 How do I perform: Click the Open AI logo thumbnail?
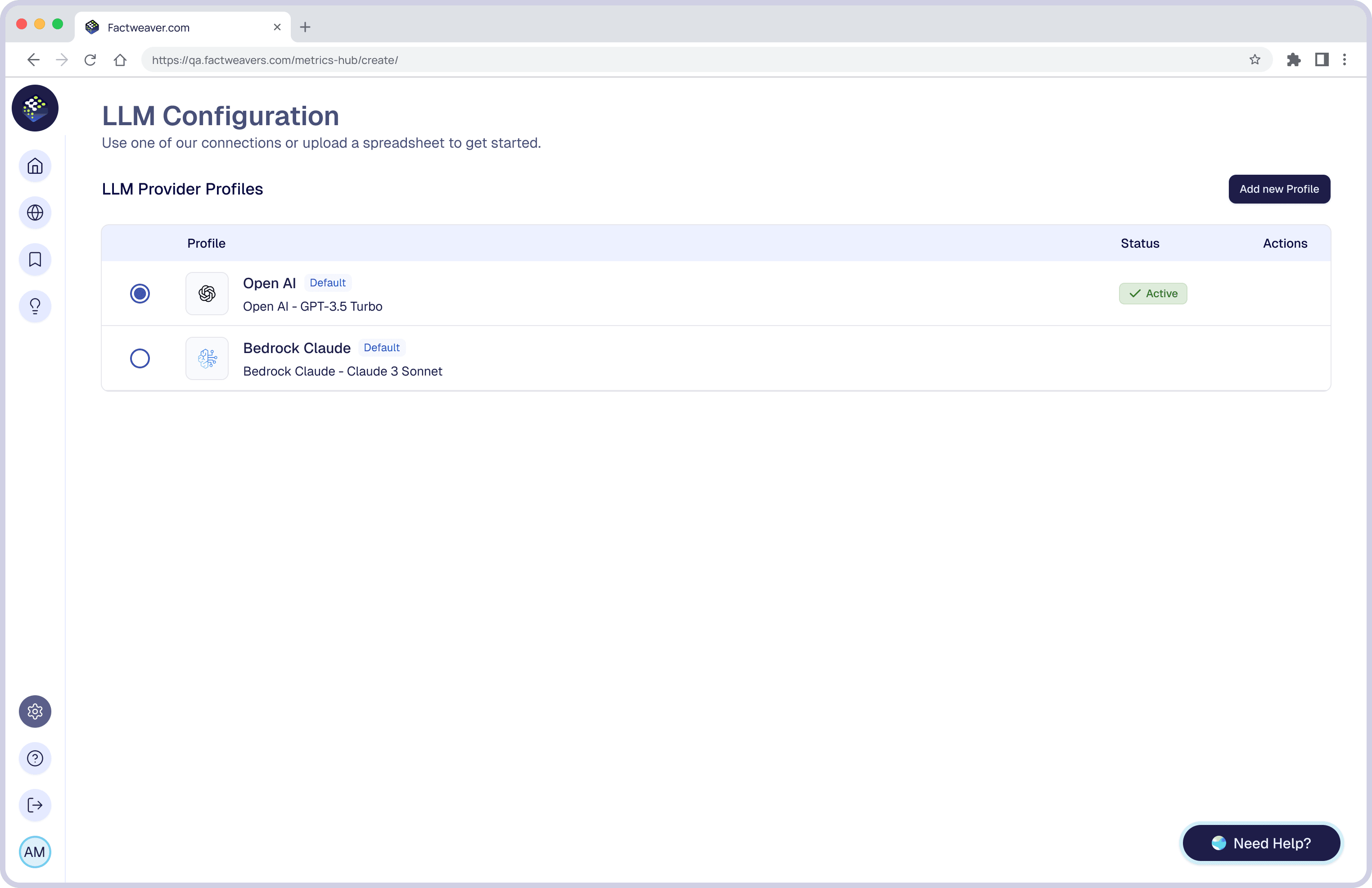[x=207, y=294]
